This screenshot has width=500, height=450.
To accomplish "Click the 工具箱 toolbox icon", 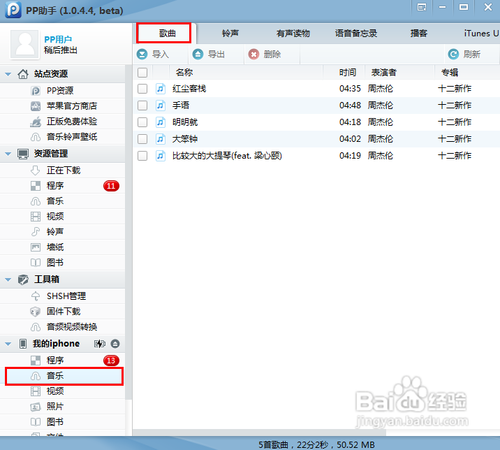I will point(23,279).
